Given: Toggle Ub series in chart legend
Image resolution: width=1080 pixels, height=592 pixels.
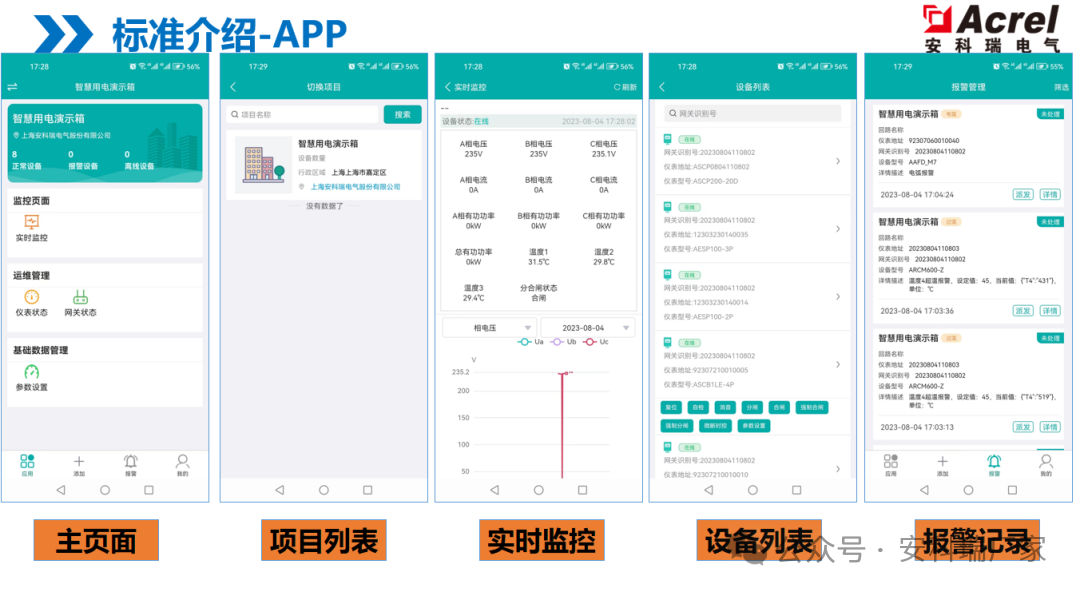Looking at the screenshot, I should 563,342.
